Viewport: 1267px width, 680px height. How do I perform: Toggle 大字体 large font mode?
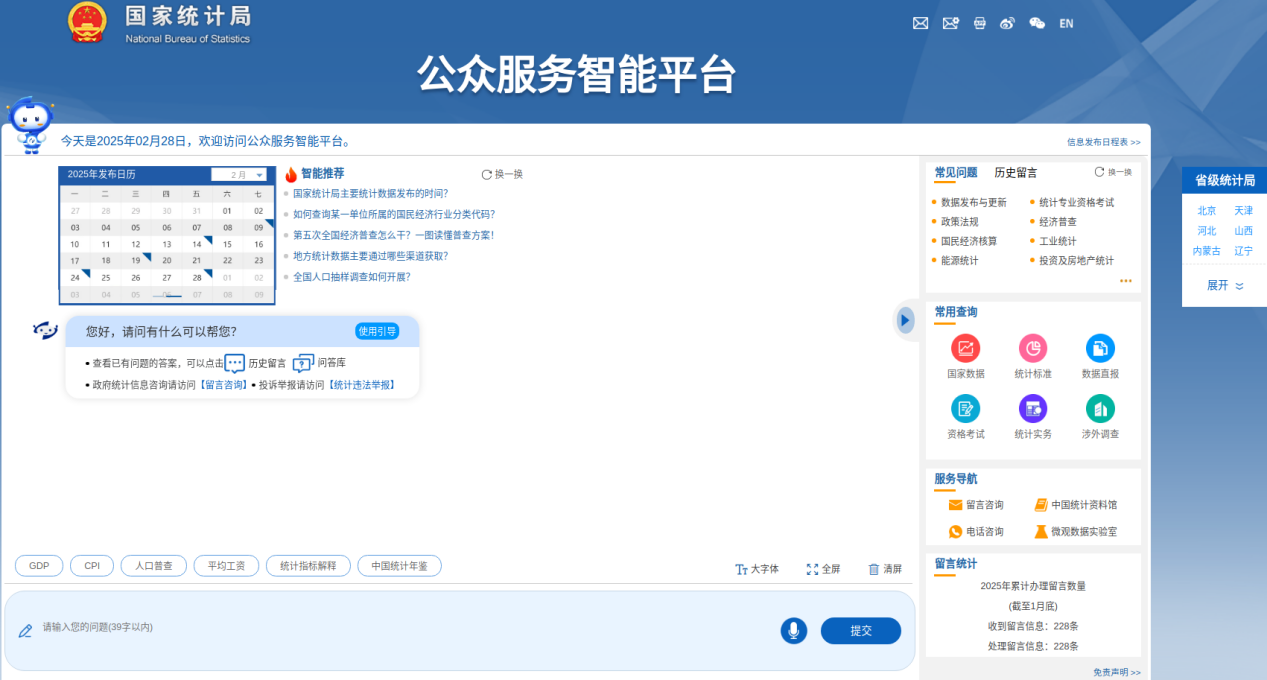point(757,569)
